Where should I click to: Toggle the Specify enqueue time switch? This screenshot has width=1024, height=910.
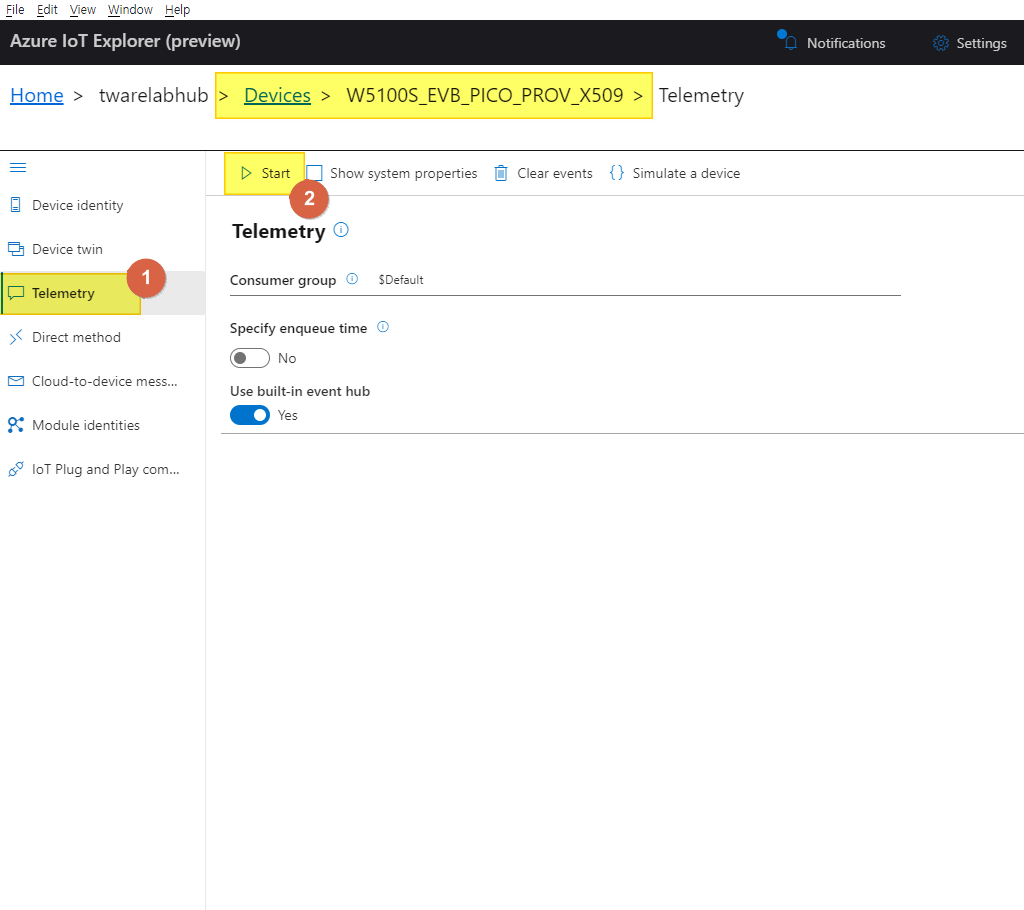coord(249,358)
